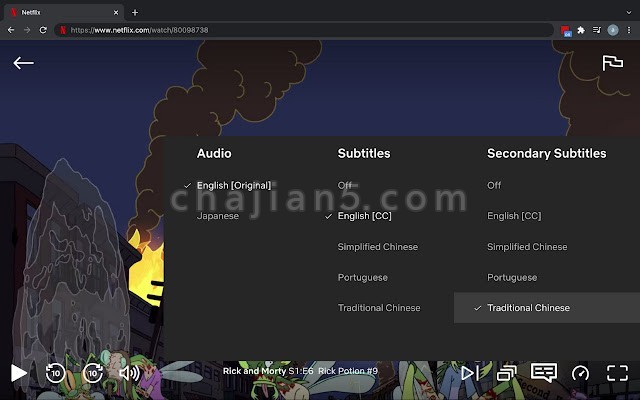Go forward with browser forward arrow
640x400 pixels.
click(x=27, y=30)
